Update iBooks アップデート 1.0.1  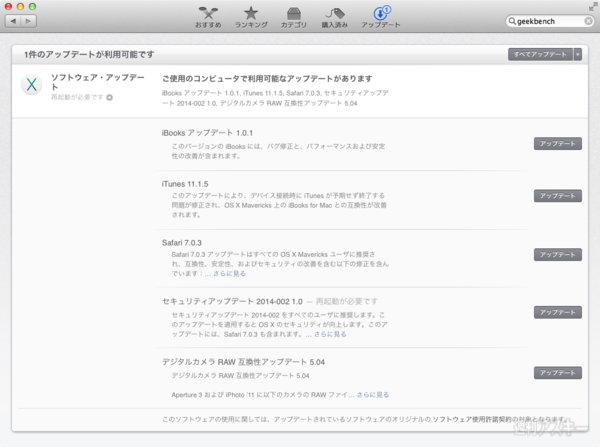[x=558, y=144]
